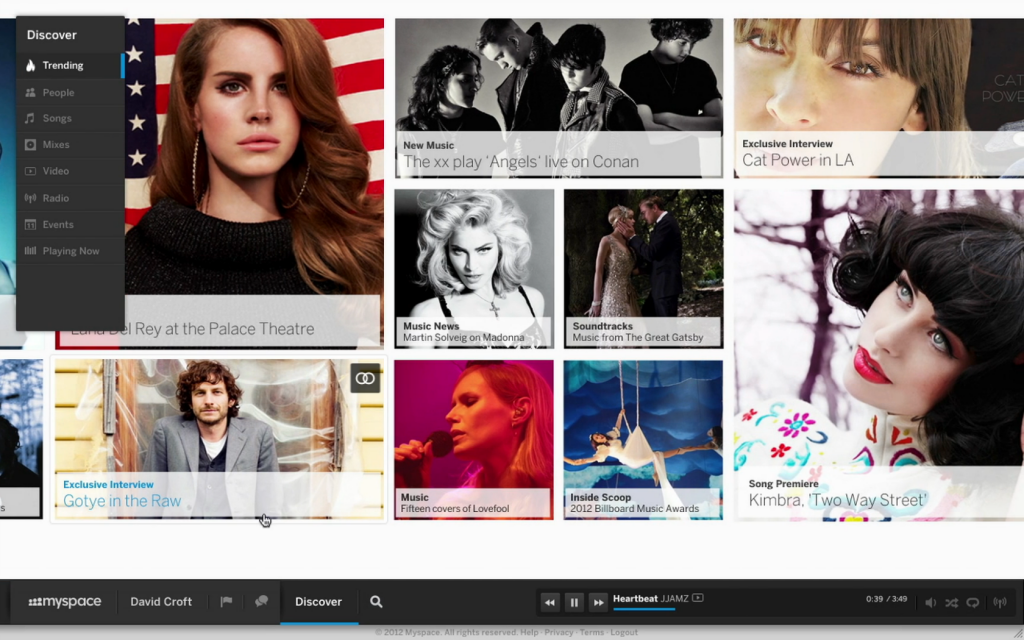Toggle repeat playback
The image size is (1024, 640).
point(973,602)
